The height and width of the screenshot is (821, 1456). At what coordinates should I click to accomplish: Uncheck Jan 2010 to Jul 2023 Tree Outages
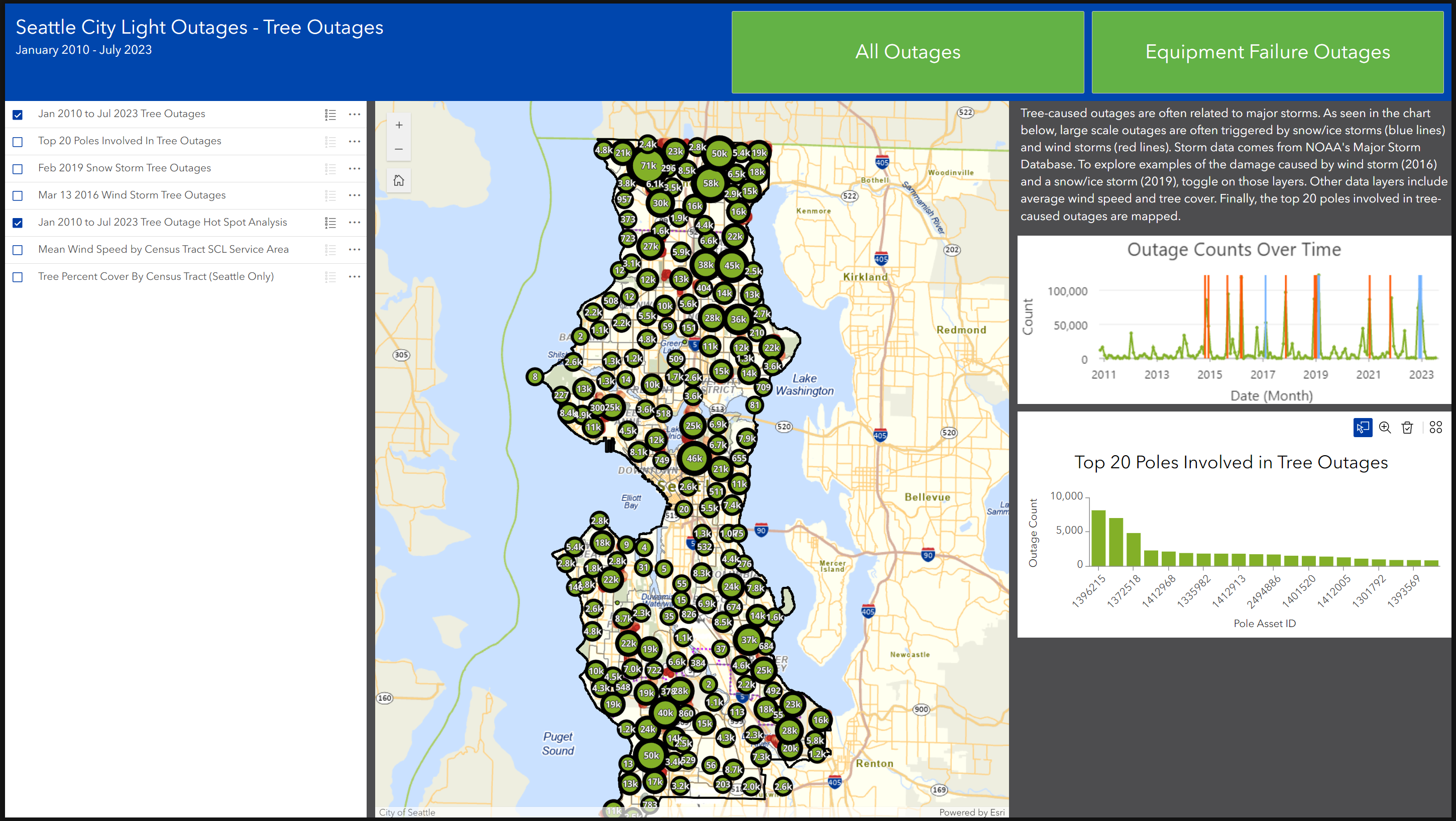[18, 115]
